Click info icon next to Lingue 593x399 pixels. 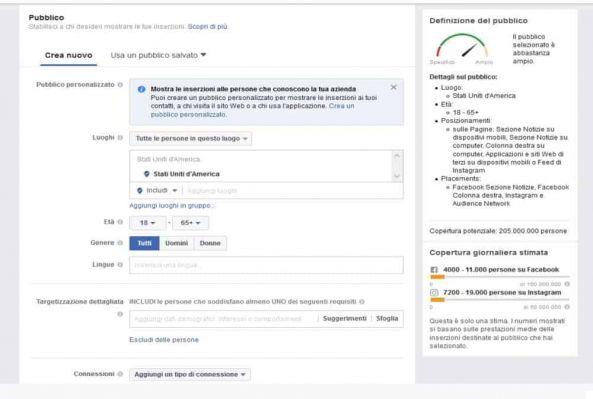click(120, 265)
